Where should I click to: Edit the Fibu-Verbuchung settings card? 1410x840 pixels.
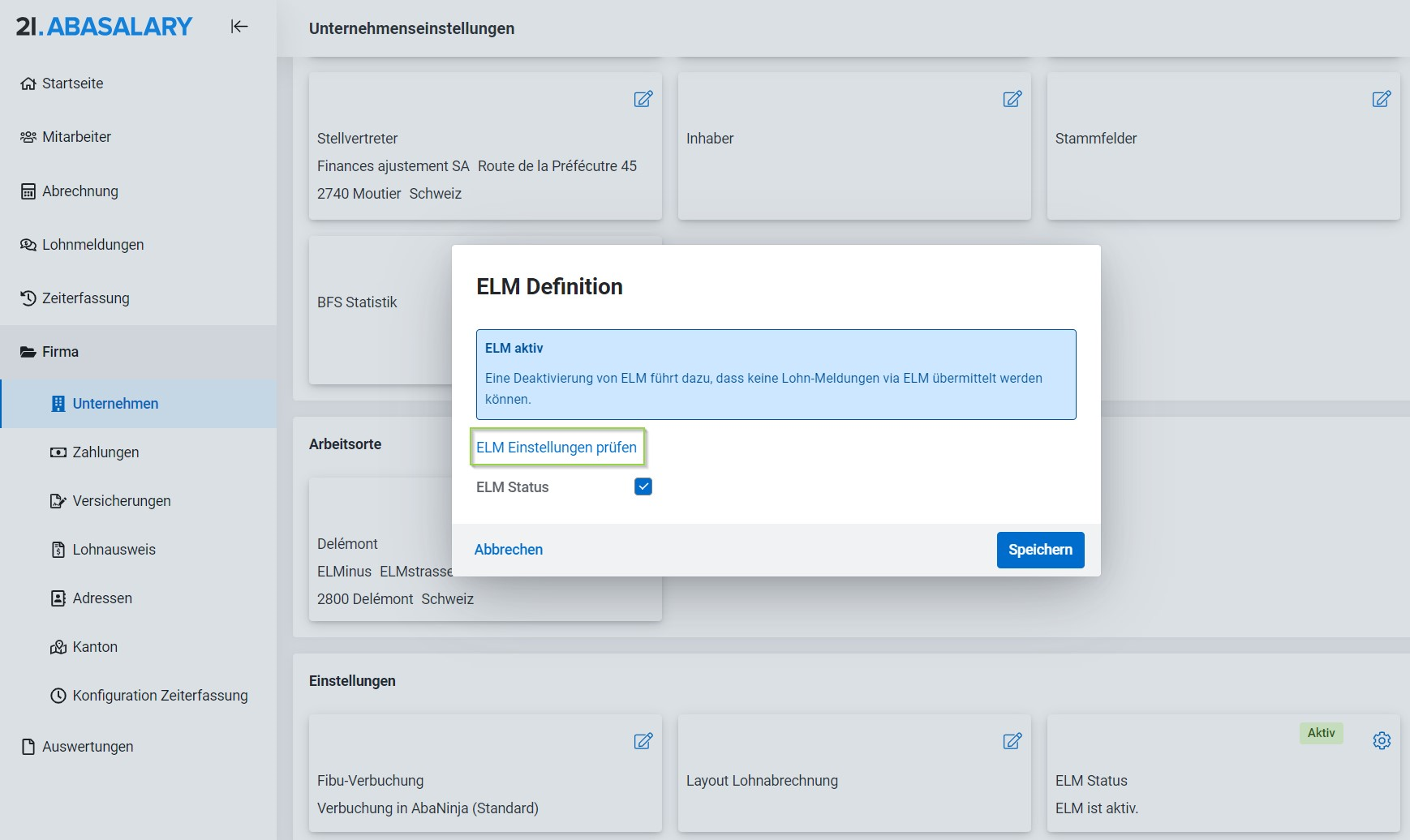[643, 741]
